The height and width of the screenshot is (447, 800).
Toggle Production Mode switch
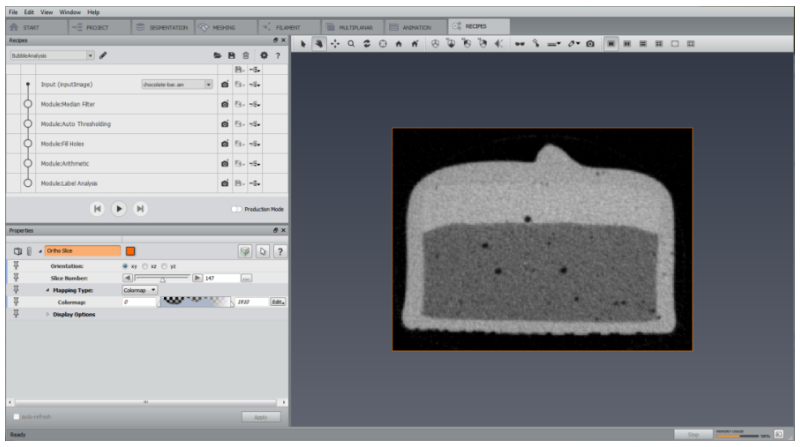236,209
